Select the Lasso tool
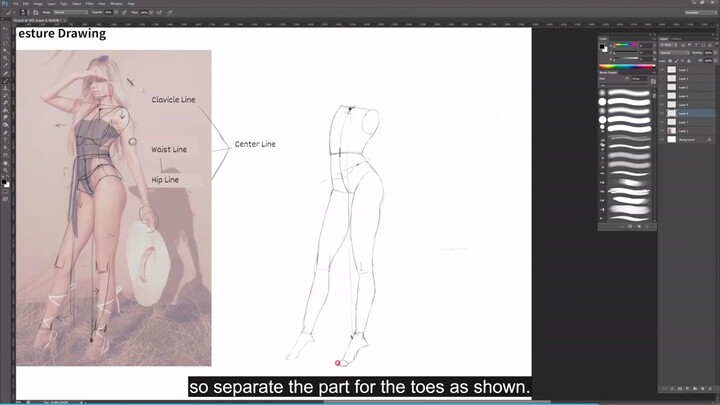 click(6, 43)
